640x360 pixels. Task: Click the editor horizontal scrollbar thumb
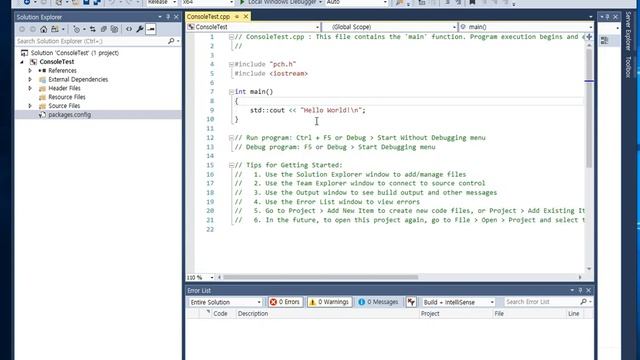click(x=320, y=278)
